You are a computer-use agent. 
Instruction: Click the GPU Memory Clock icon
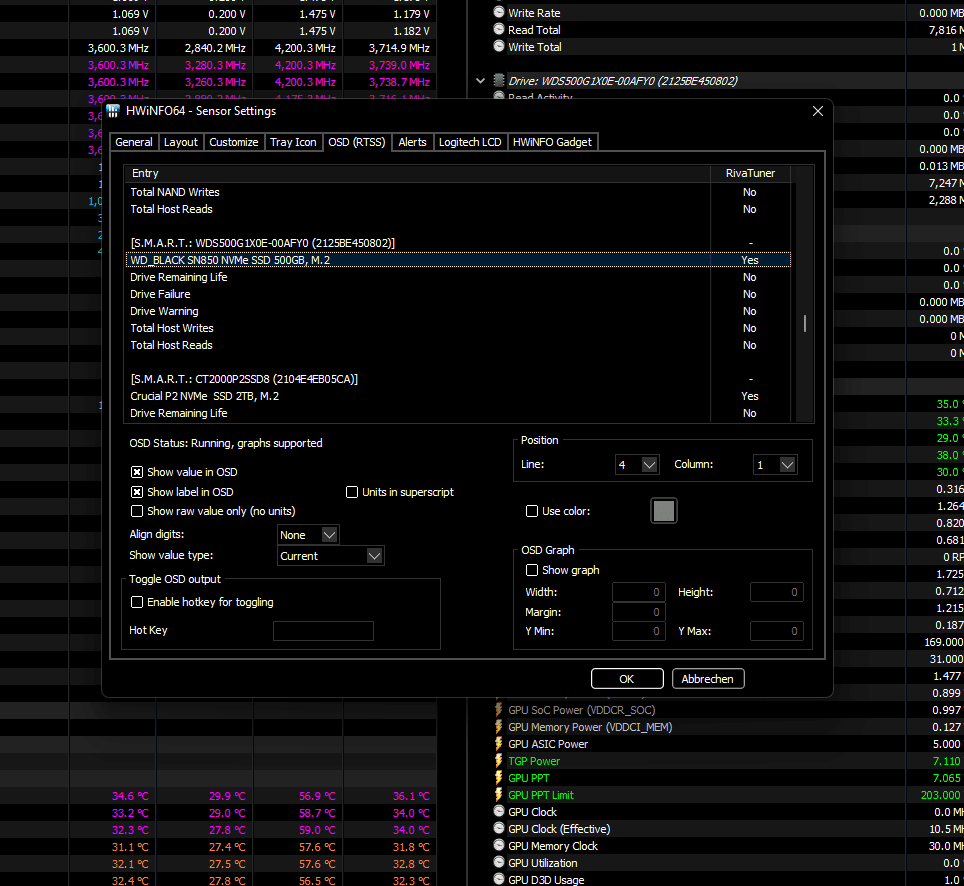499,846
